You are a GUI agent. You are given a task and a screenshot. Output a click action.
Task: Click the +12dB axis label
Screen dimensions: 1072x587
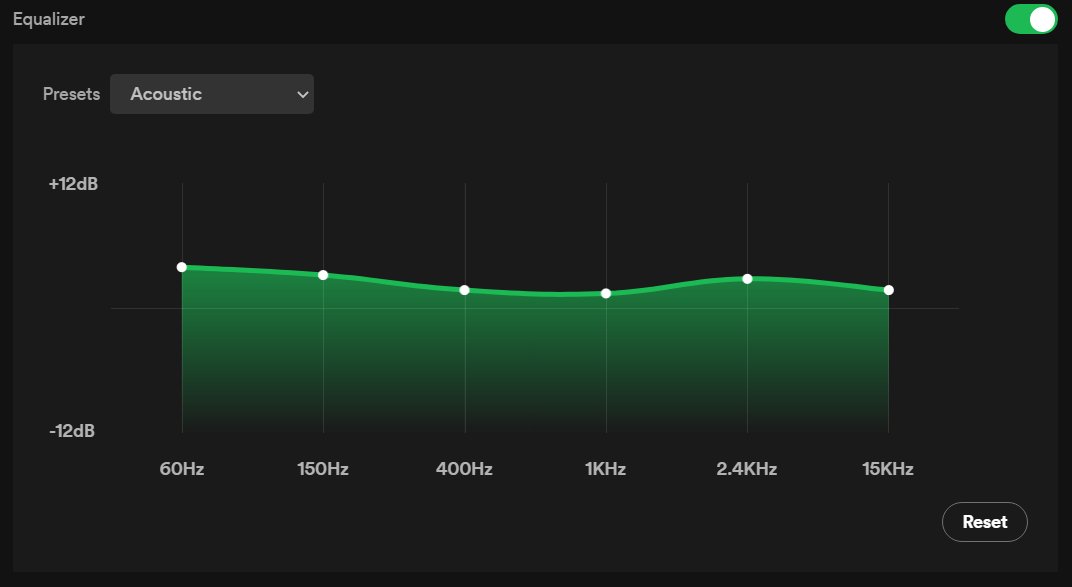[73, 184]
